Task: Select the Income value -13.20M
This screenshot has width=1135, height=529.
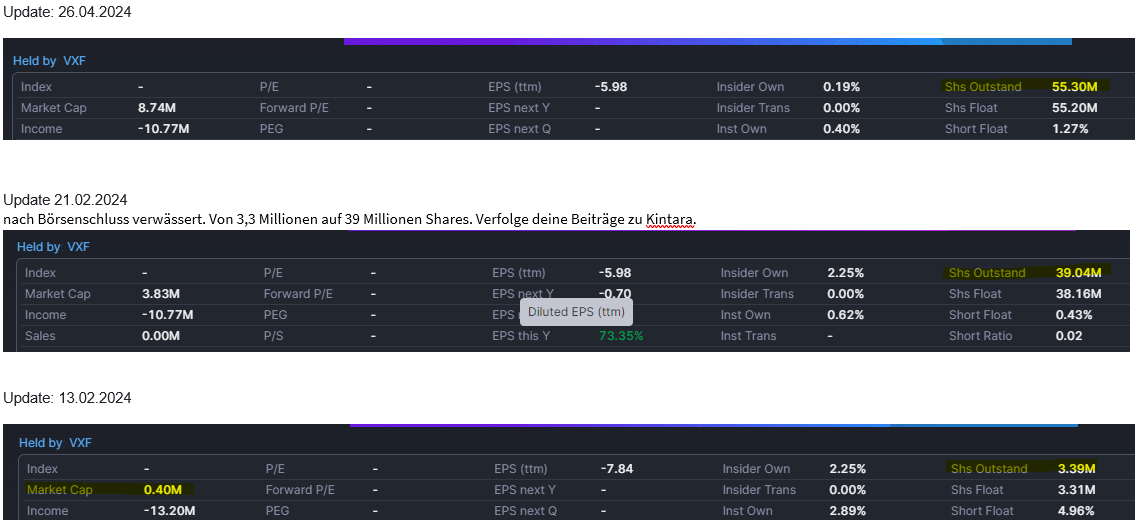Action: [x=170, y=511]
